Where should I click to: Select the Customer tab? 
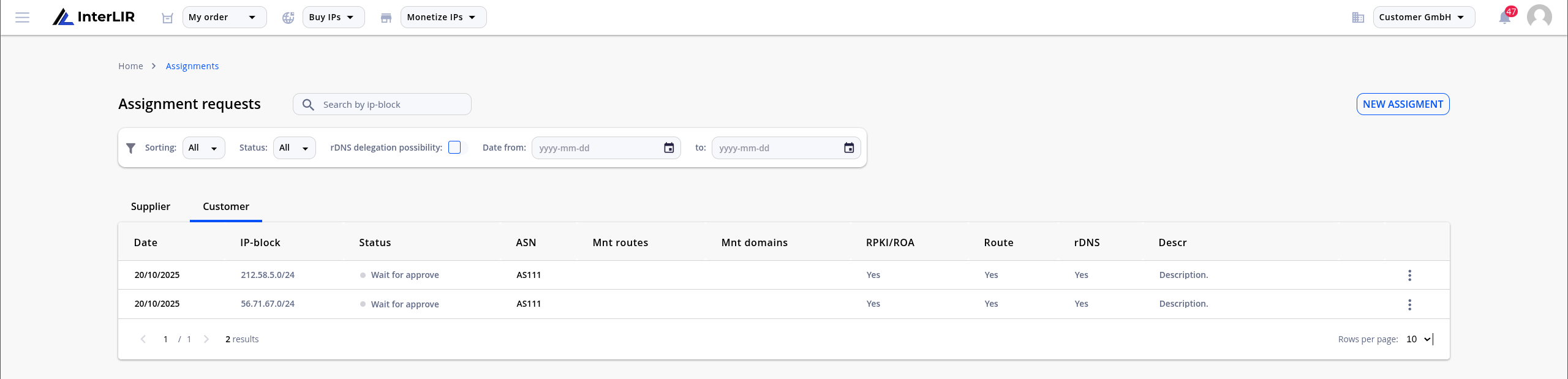(x=226, y=207)
